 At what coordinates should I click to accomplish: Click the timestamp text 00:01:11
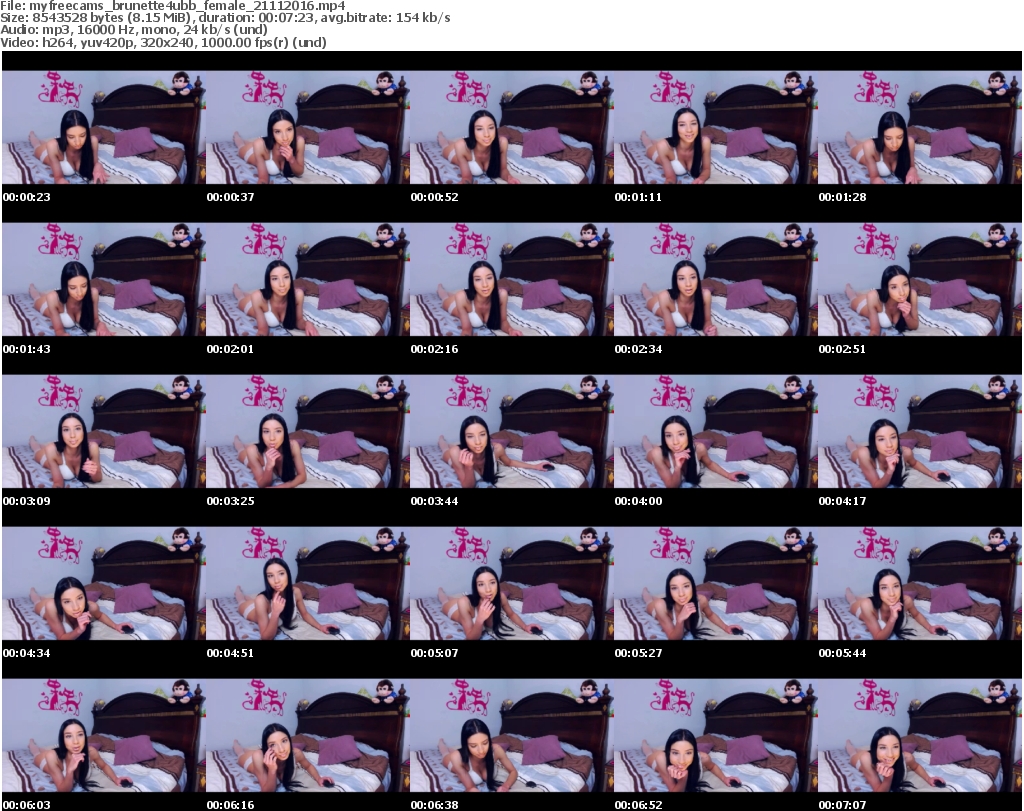[638, 197]
